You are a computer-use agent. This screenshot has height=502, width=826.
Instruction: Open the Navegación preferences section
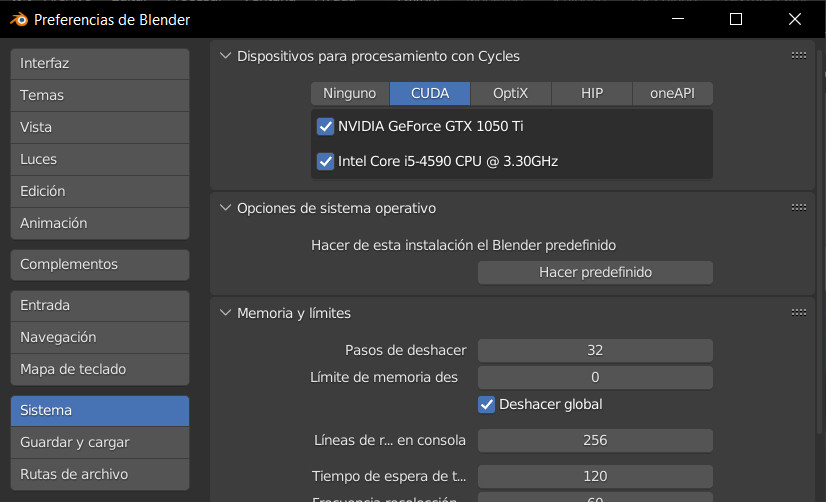pos(100,338)
